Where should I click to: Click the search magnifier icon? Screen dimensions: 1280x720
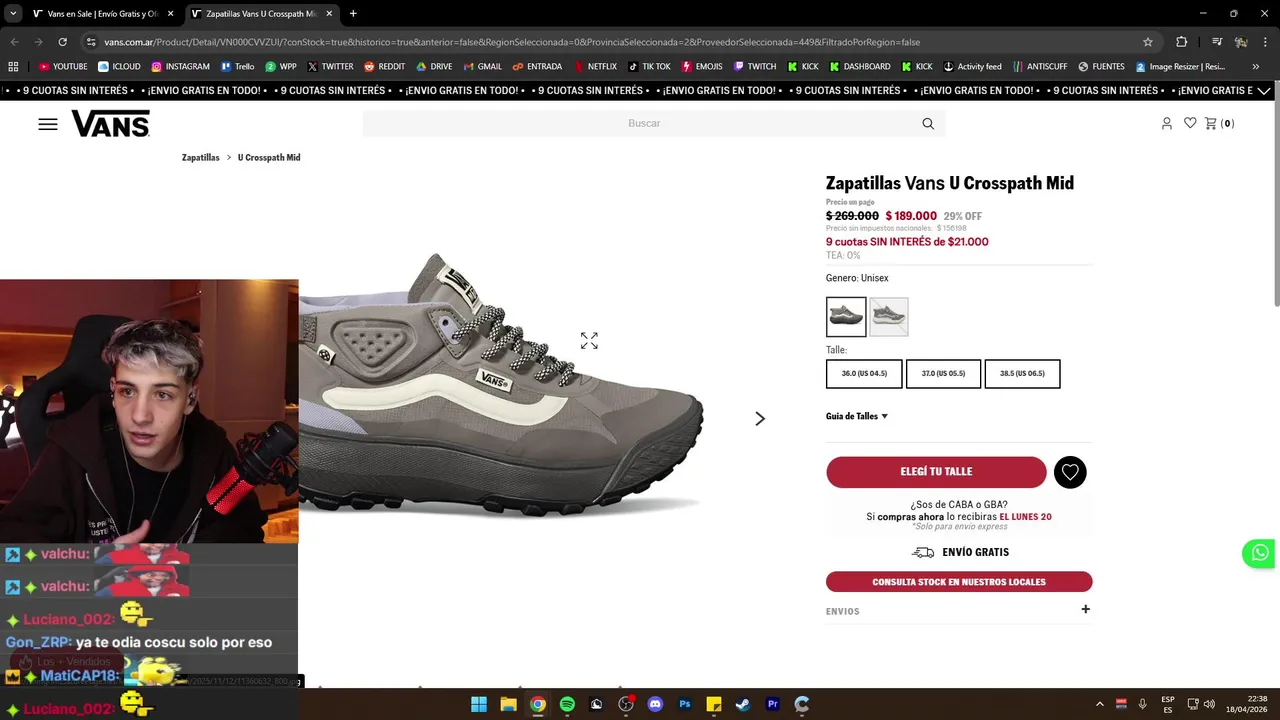click(928, 124)
